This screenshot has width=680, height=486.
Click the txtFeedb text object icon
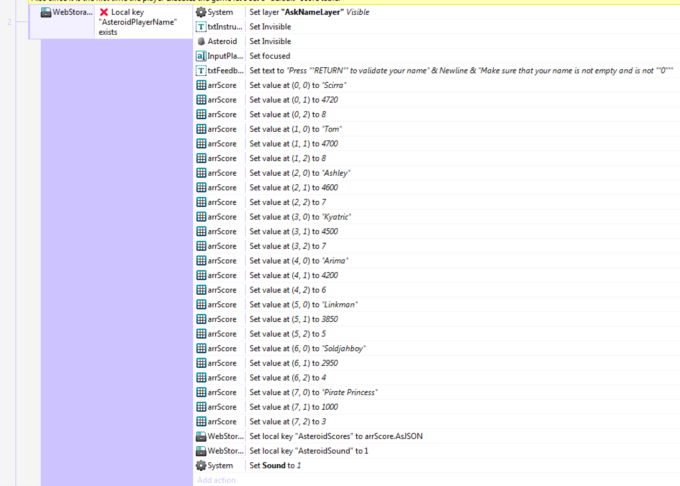(x=201, y=71)
